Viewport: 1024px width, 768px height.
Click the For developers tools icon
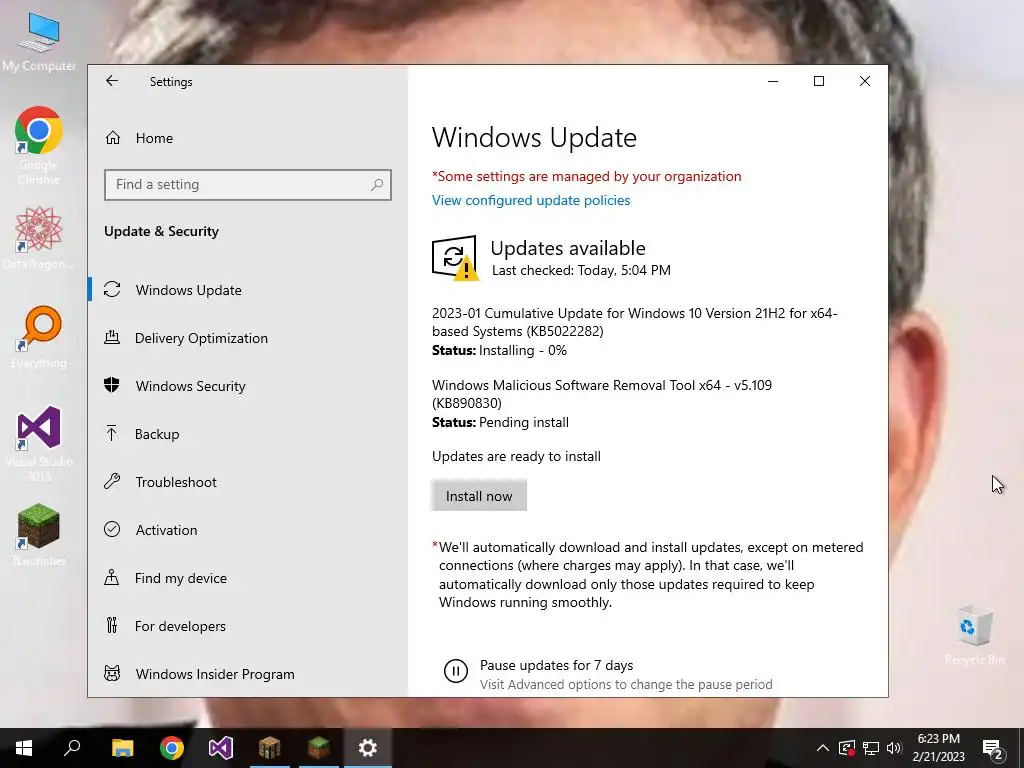[112, 626]
